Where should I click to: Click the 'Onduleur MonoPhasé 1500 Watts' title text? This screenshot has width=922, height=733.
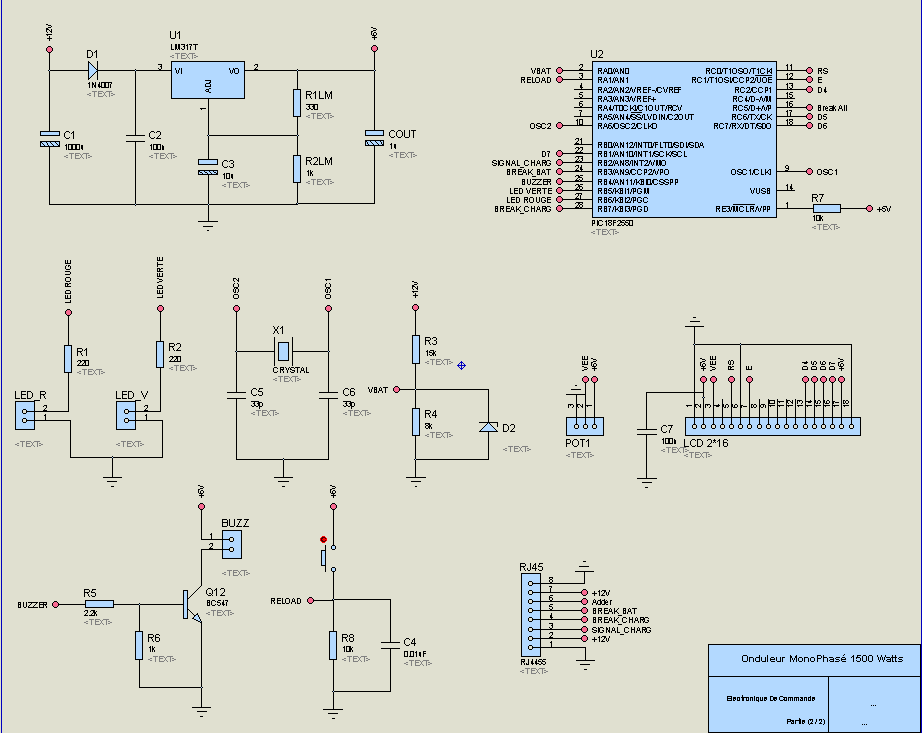pos(821,658)
